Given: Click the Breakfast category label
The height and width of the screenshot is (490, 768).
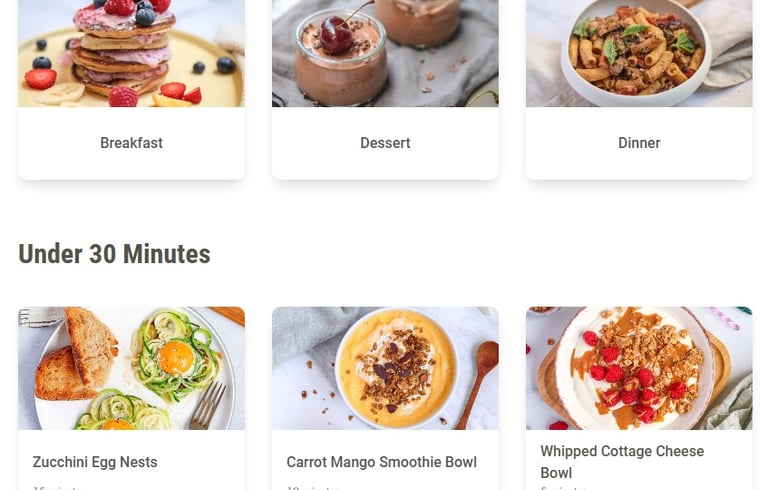Looking at the screenshot, I should click(x=131, y=143).
